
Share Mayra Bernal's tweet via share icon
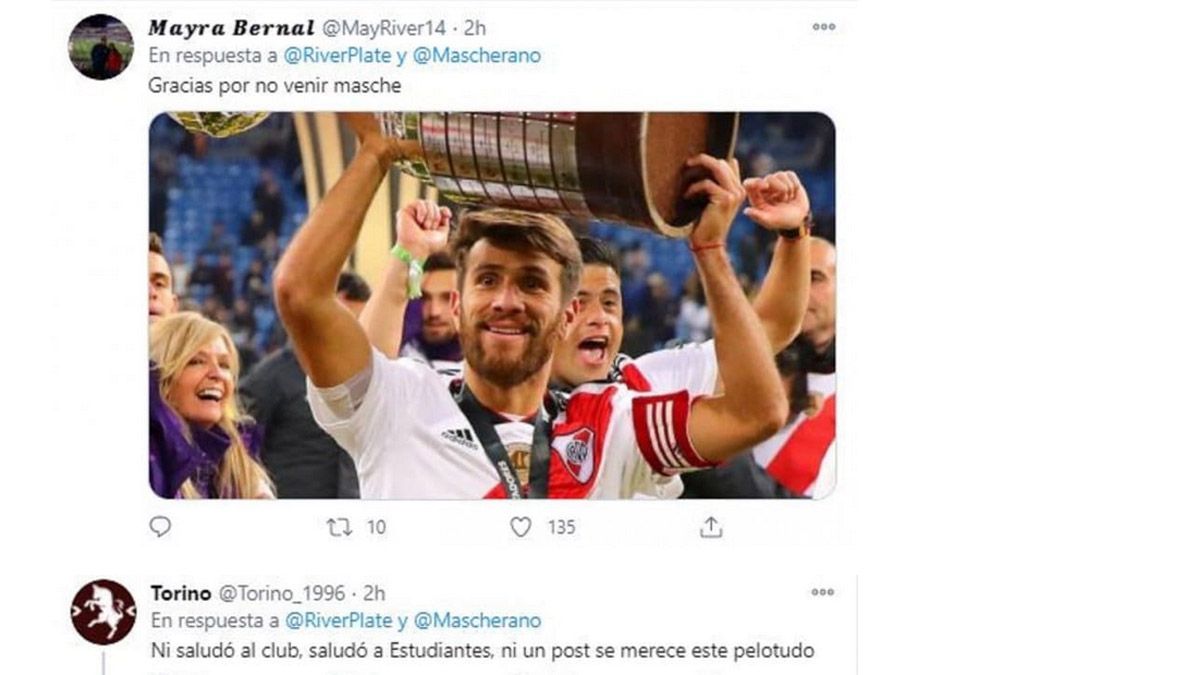710,526
